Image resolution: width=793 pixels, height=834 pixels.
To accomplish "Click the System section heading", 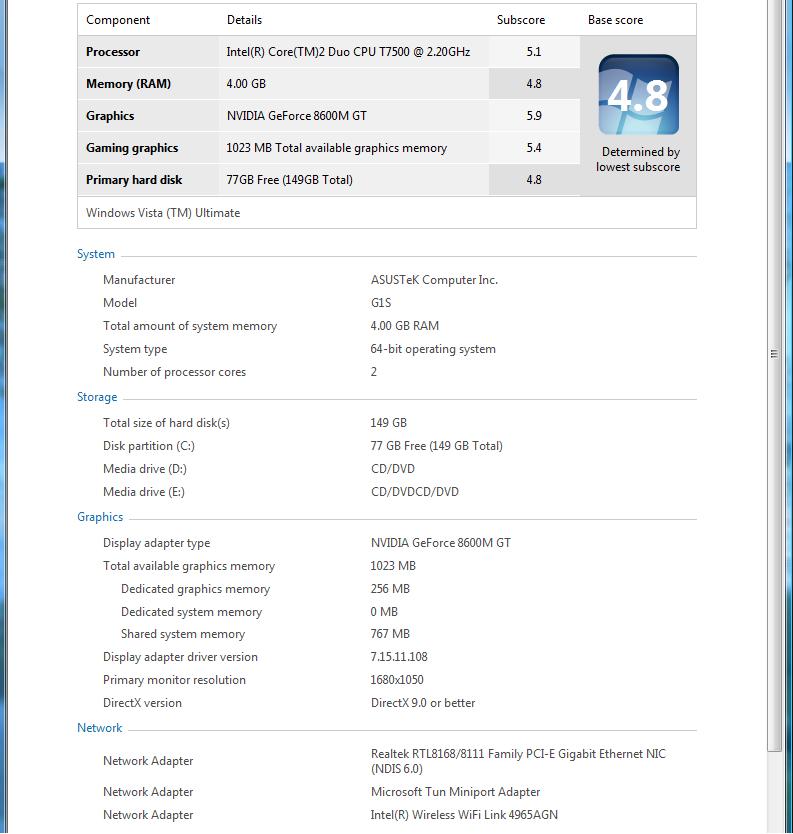I will tap(96, 254).
